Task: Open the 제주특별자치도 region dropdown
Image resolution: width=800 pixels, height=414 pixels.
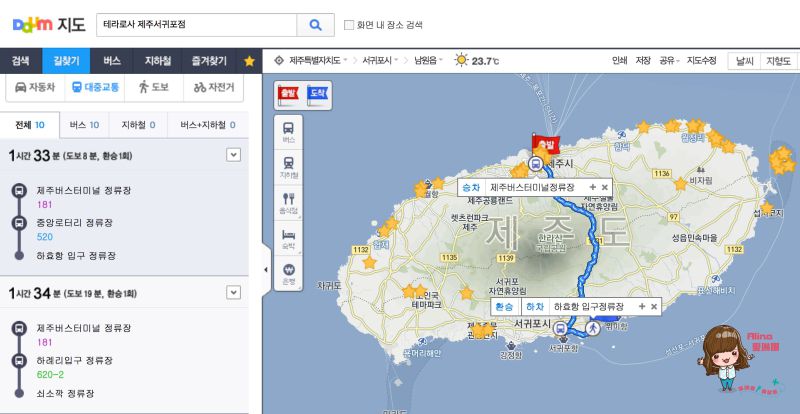Action: click(318, 61)
